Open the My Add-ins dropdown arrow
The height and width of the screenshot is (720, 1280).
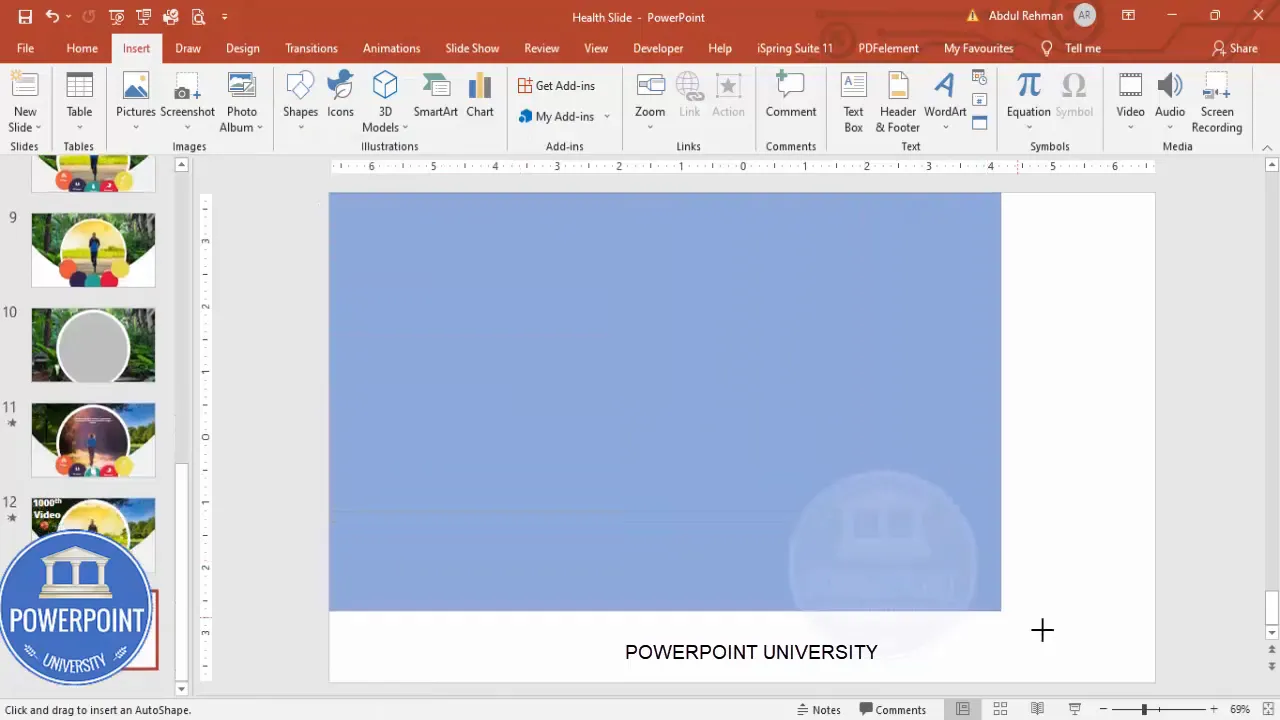(607, 116)
